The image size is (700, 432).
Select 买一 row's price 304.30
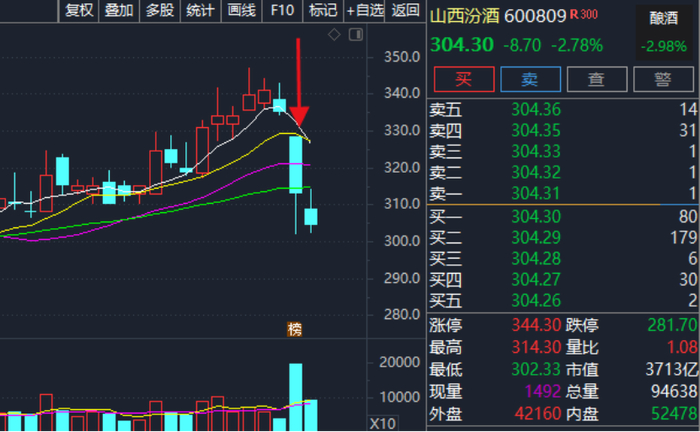tap(536, 216)
